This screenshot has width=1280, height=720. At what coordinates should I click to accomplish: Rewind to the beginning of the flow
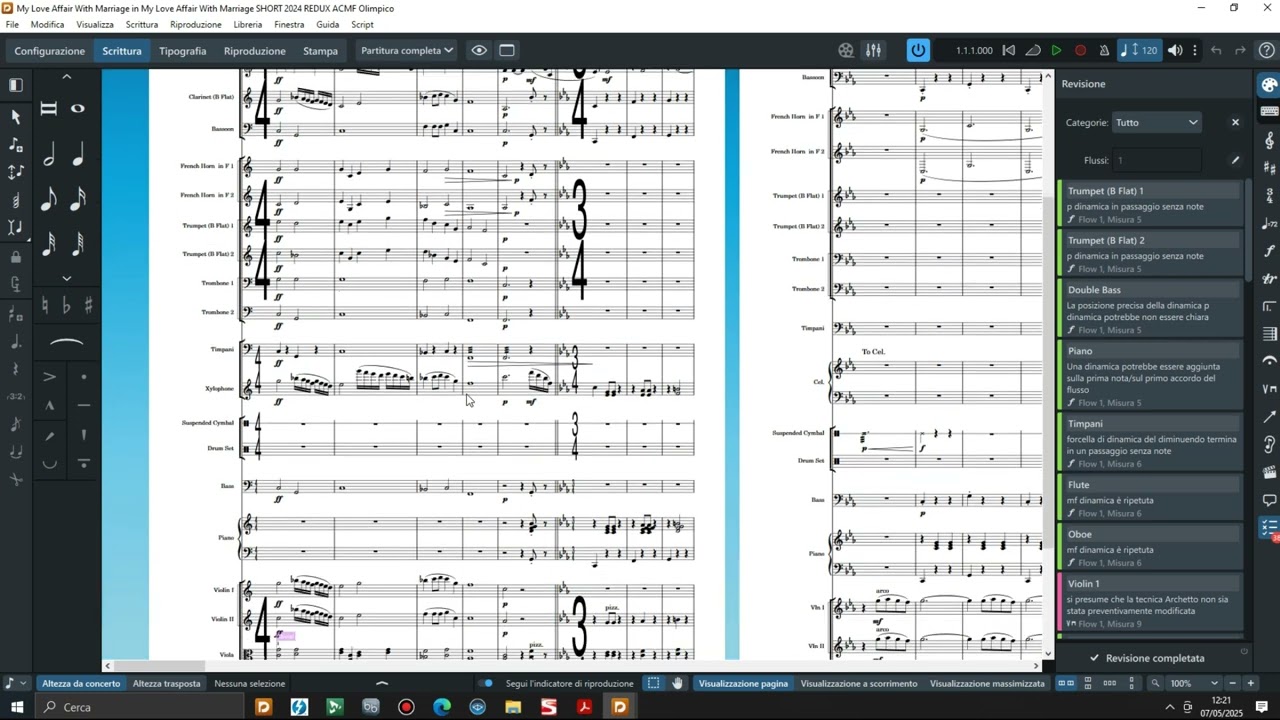pyautogui.click(x=1009, y=50)
